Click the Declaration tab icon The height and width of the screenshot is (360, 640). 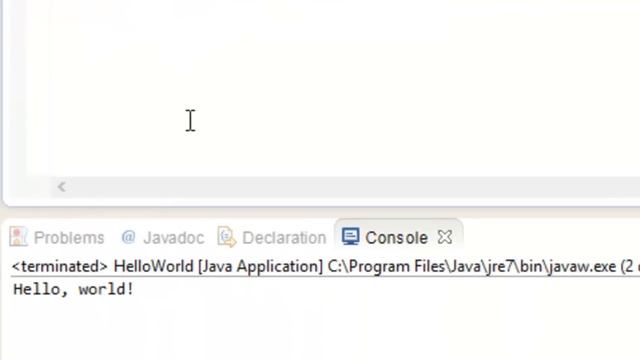pyautogui.click(x=227, y=237)
